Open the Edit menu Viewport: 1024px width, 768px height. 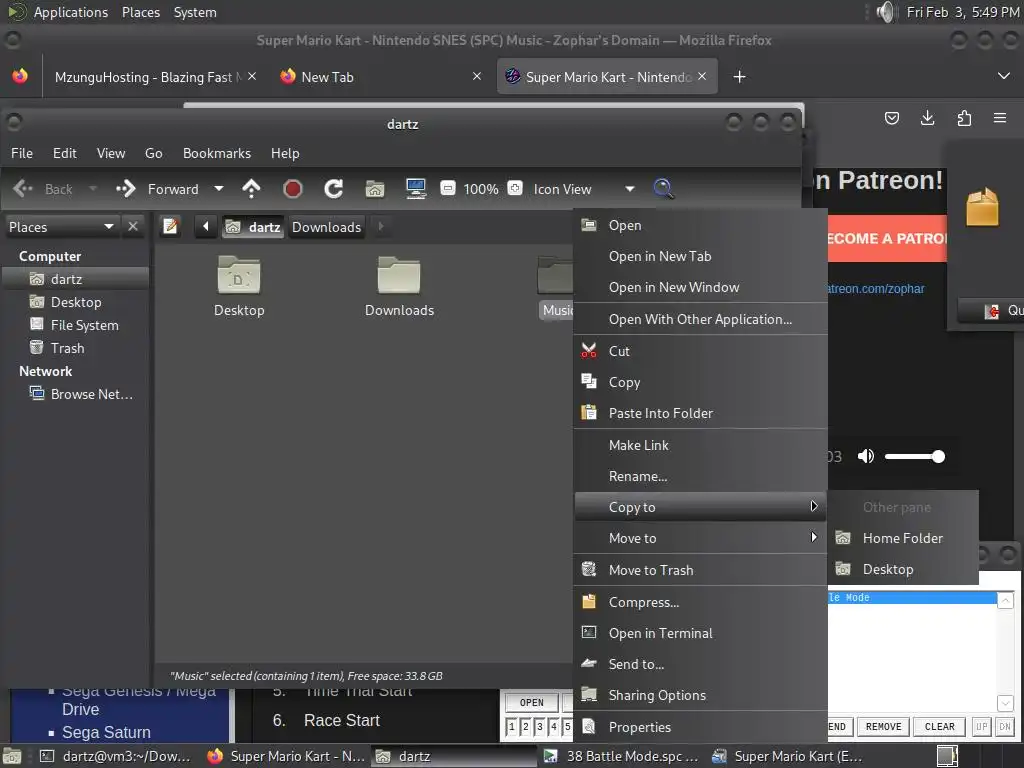click(x=65, y=153)
